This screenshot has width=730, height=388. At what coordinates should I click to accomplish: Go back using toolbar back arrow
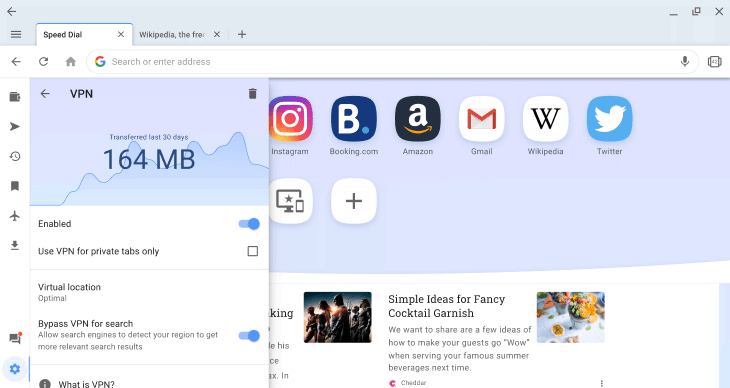pyautogui.click(x=16, y=61)
